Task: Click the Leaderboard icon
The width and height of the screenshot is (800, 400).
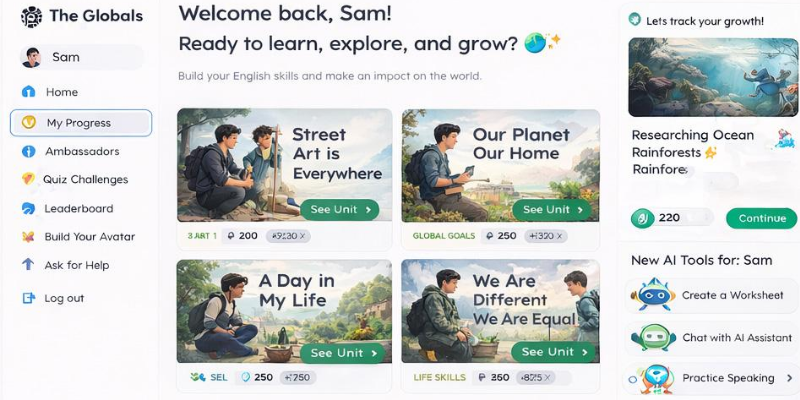Action: coord(29,208)
